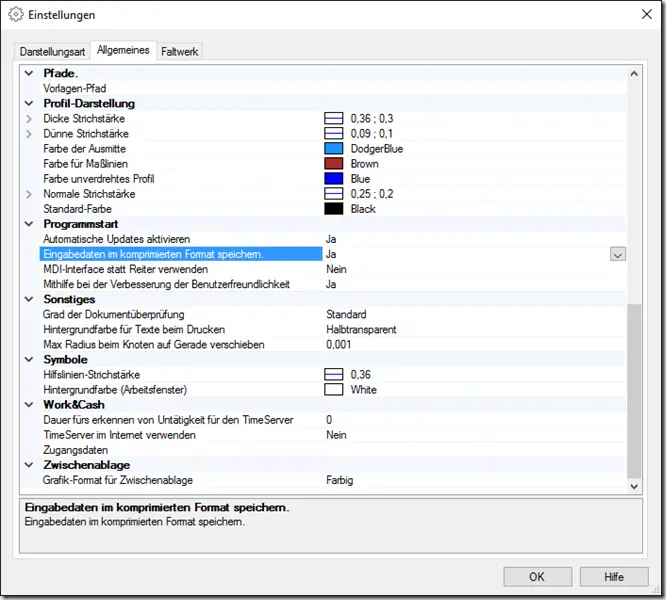
Task: Select the Farbe unverdrehtes Profil label
Action: 99,179
